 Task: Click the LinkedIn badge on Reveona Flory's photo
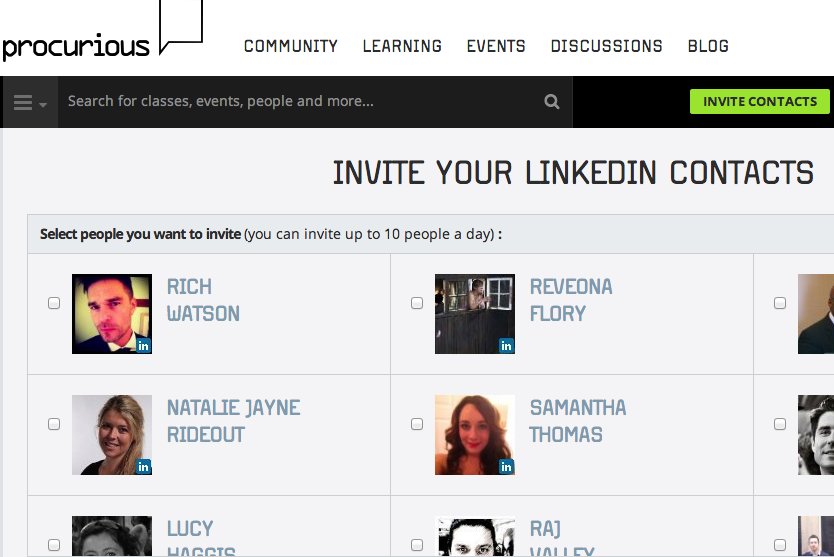tap(506, 346)
